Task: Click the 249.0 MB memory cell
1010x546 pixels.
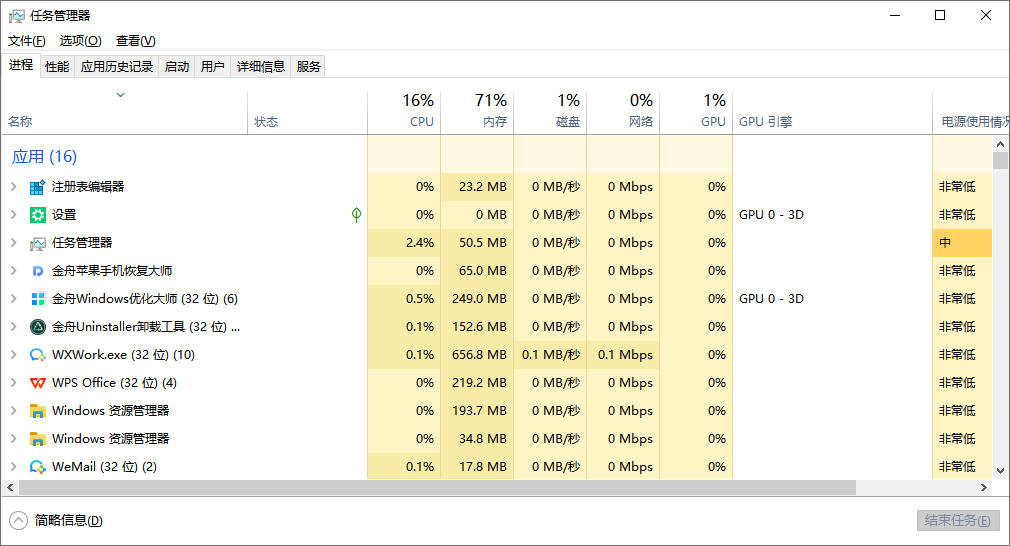Action: (x=477, y=299)
